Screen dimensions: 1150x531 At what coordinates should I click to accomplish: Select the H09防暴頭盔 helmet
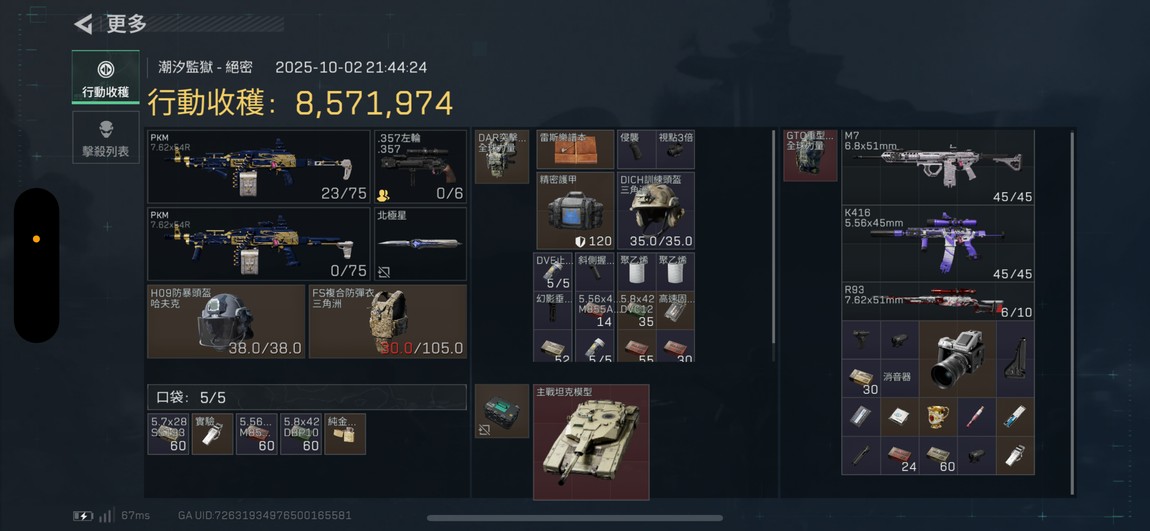[226, 321]
